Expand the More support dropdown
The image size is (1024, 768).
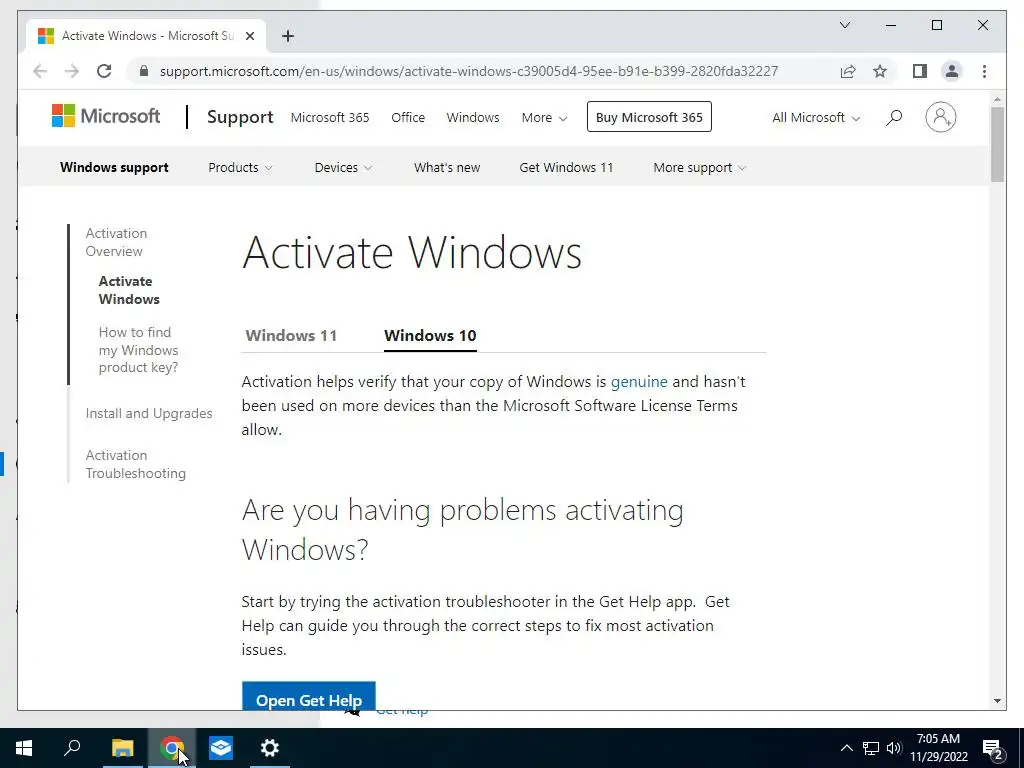tap(699, 168)
